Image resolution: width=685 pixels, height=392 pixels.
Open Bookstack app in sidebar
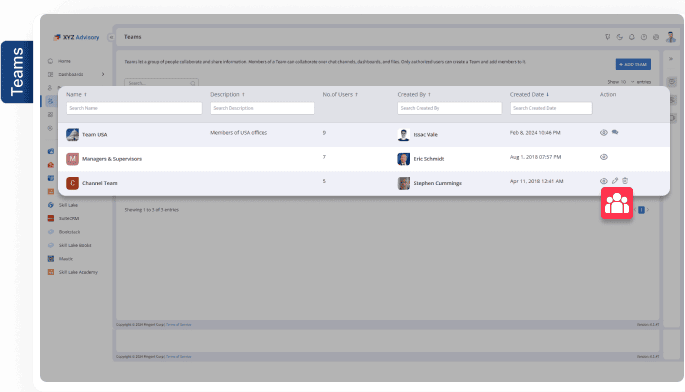(x=69, y=232)
